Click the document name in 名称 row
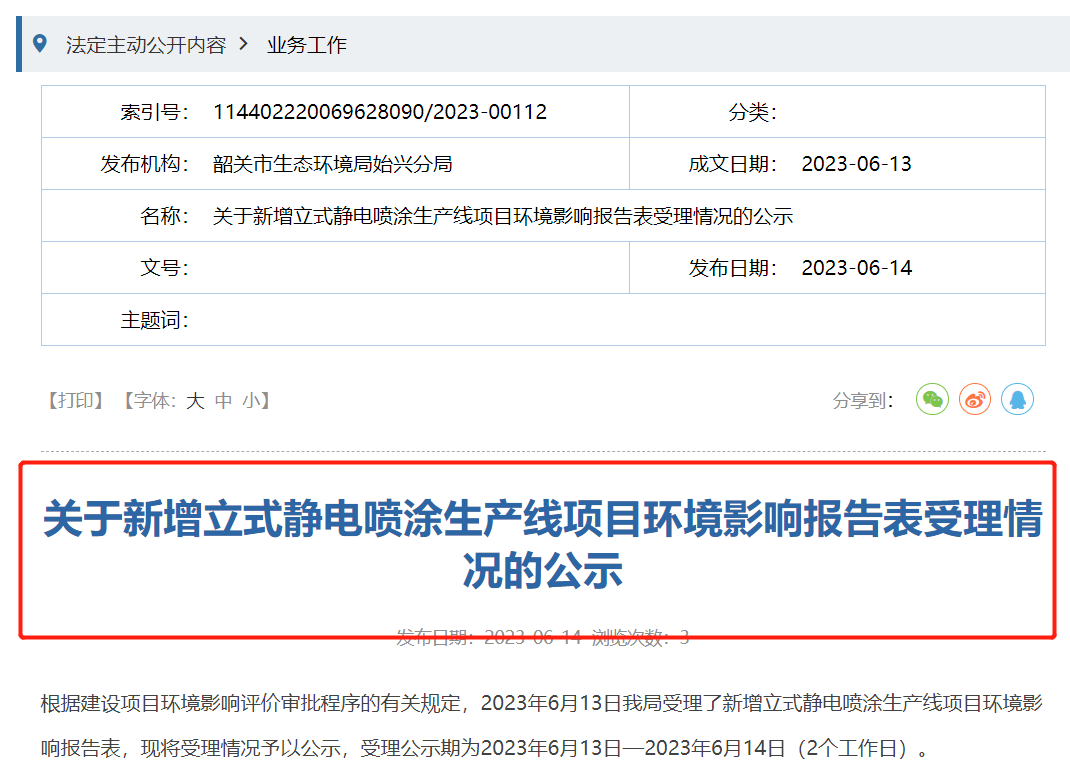Screen dimensions: 1070x770 tap(502, 216)
